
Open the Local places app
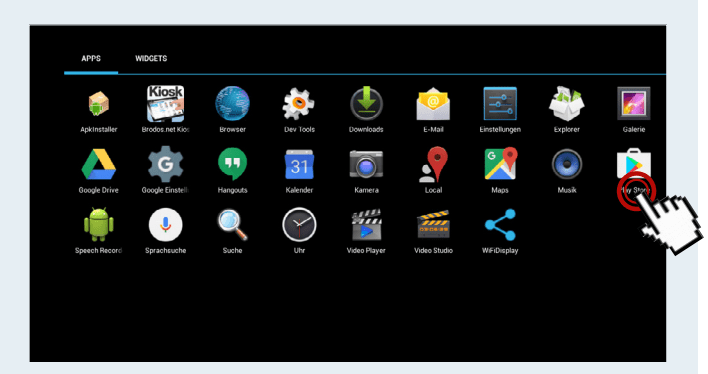point(433,164)
